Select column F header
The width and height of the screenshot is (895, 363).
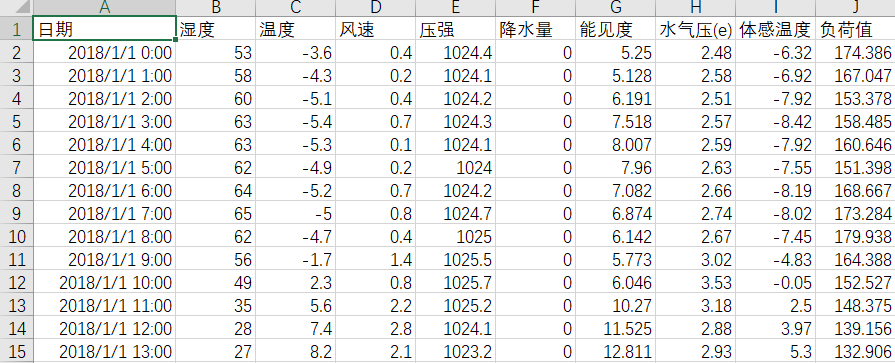[535, 8]
